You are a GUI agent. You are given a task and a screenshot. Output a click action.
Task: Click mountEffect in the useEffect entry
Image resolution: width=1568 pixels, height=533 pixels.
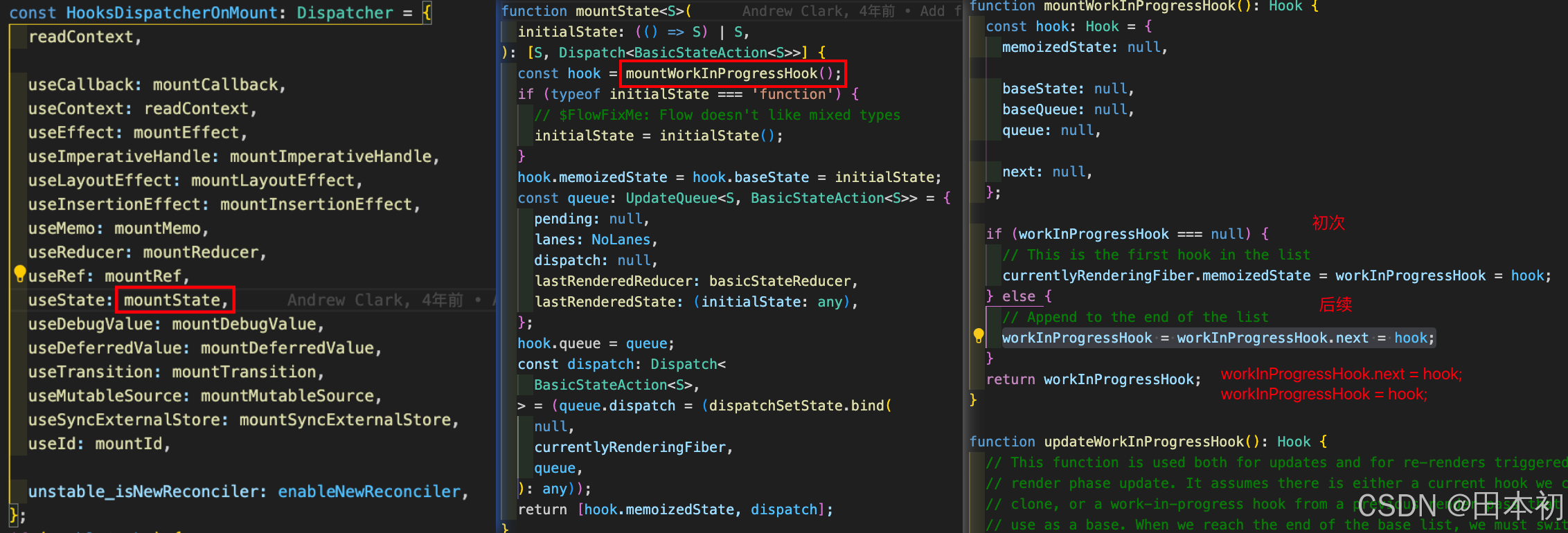coord(186,132)
